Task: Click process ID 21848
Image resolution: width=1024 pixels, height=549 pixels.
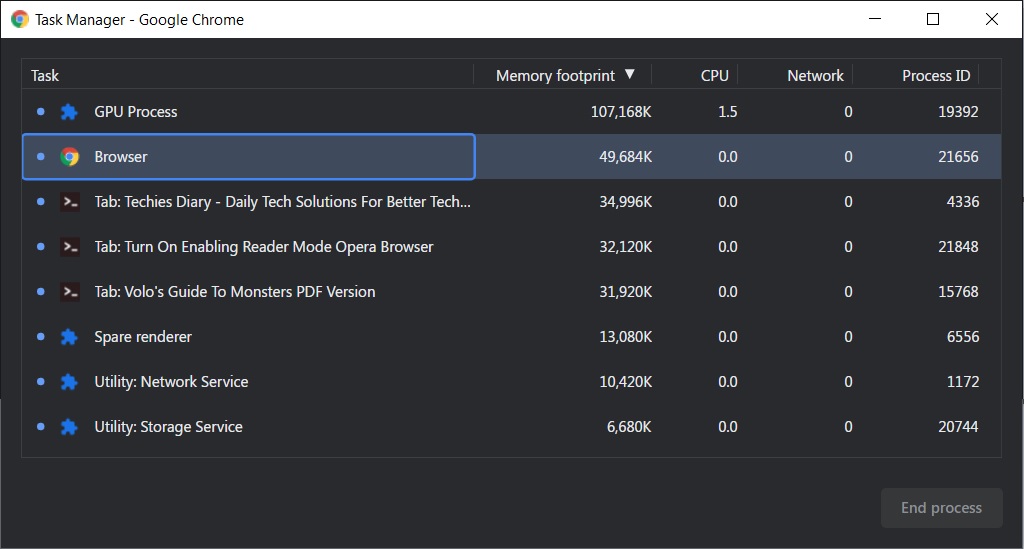Action: point(958,247)
